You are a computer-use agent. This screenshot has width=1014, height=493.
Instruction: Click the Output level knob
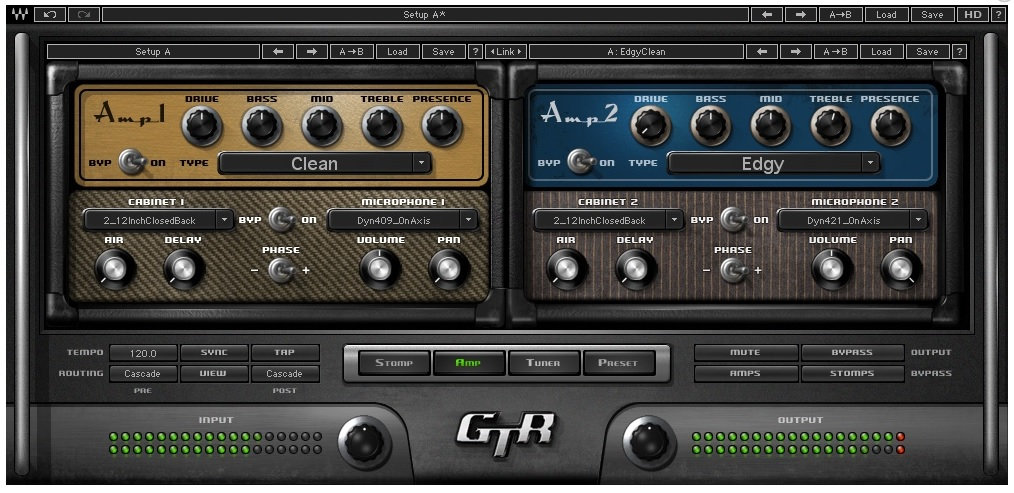pyautogui.click(x=649, y=443)
